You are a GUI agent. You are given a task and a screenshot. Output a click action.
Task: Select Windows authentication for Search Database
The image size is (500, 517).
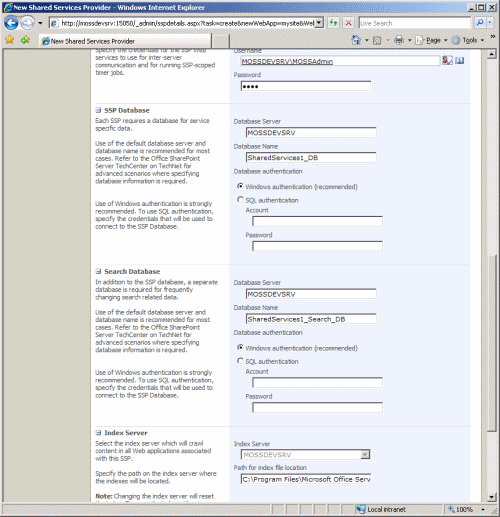[x=240, y=347]
